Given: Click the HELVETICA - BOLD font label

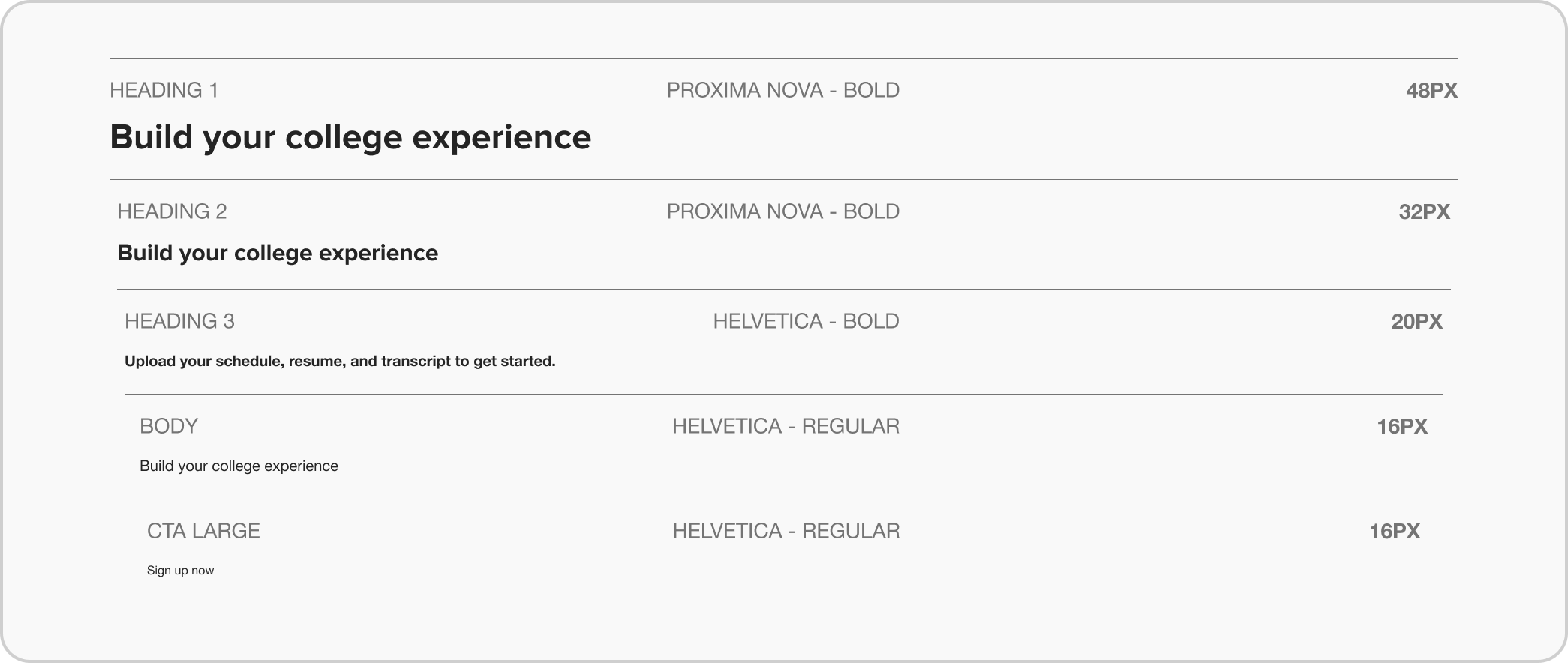Looking at the screenshot, I should point(806,322).
